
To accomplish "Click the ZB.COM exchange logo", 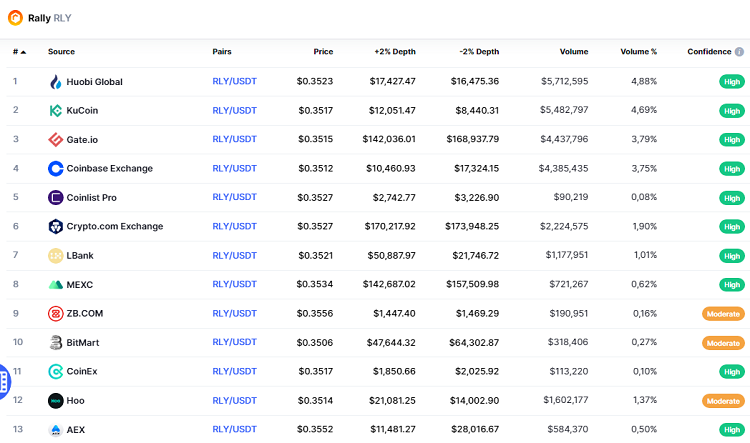I will [x=56, y=314].
